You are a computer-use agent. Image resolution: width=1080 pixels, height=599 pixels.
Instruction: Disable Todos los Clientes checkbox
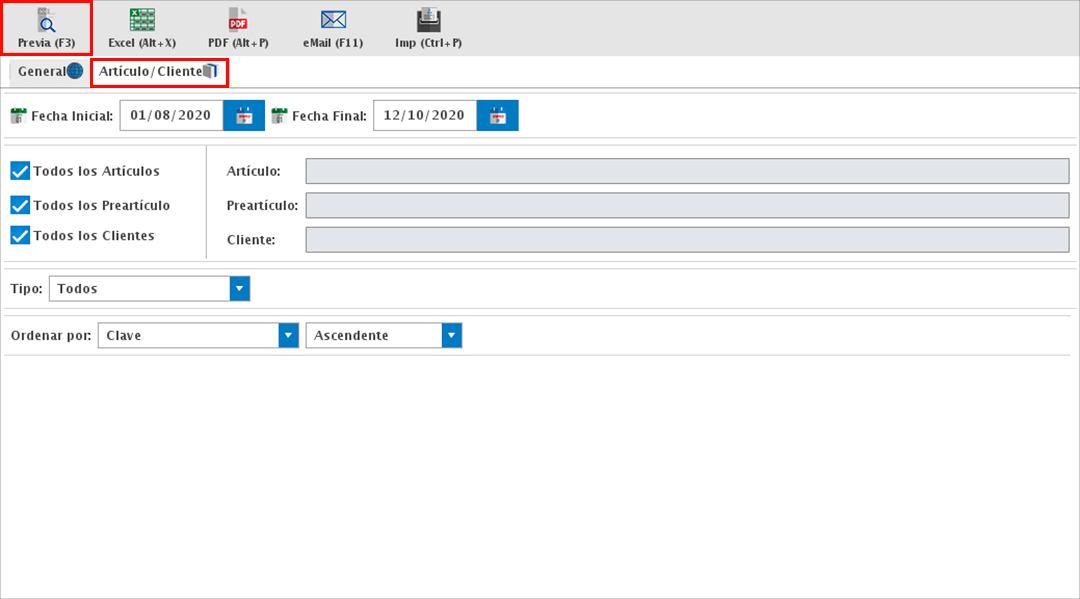20,236
